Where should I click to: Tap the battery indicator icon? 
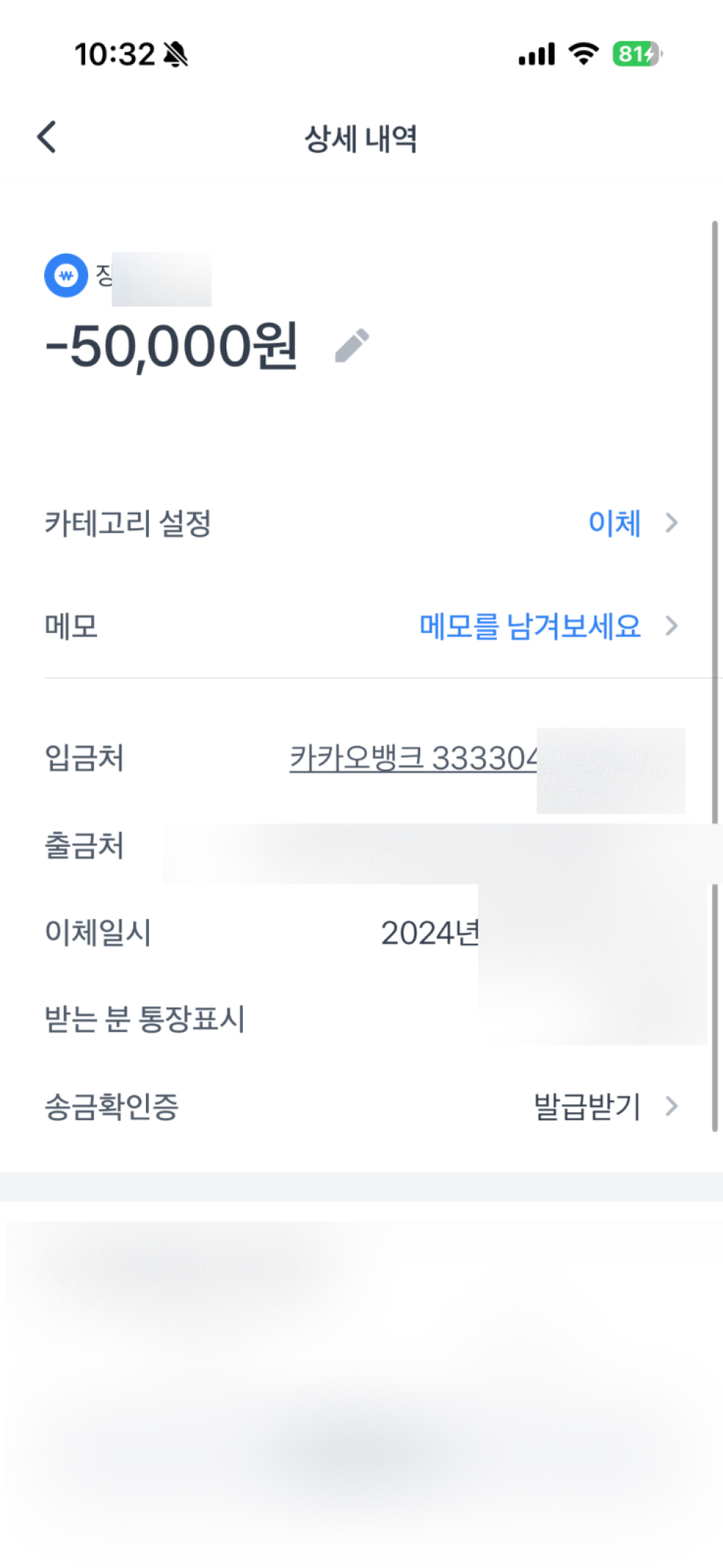(638, 54)
